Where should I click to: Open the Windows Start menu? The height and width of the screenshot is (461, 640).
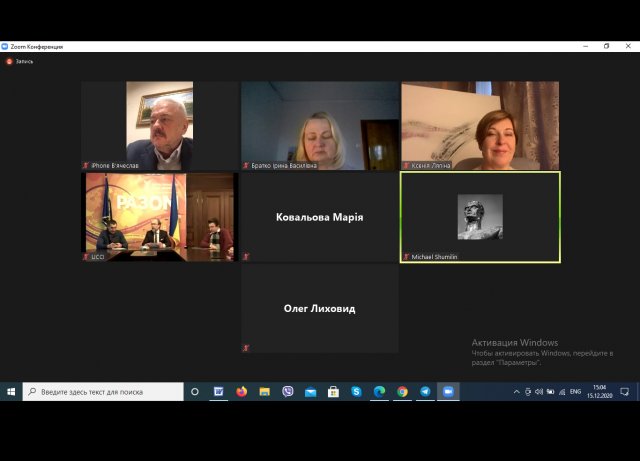(11, 392)
